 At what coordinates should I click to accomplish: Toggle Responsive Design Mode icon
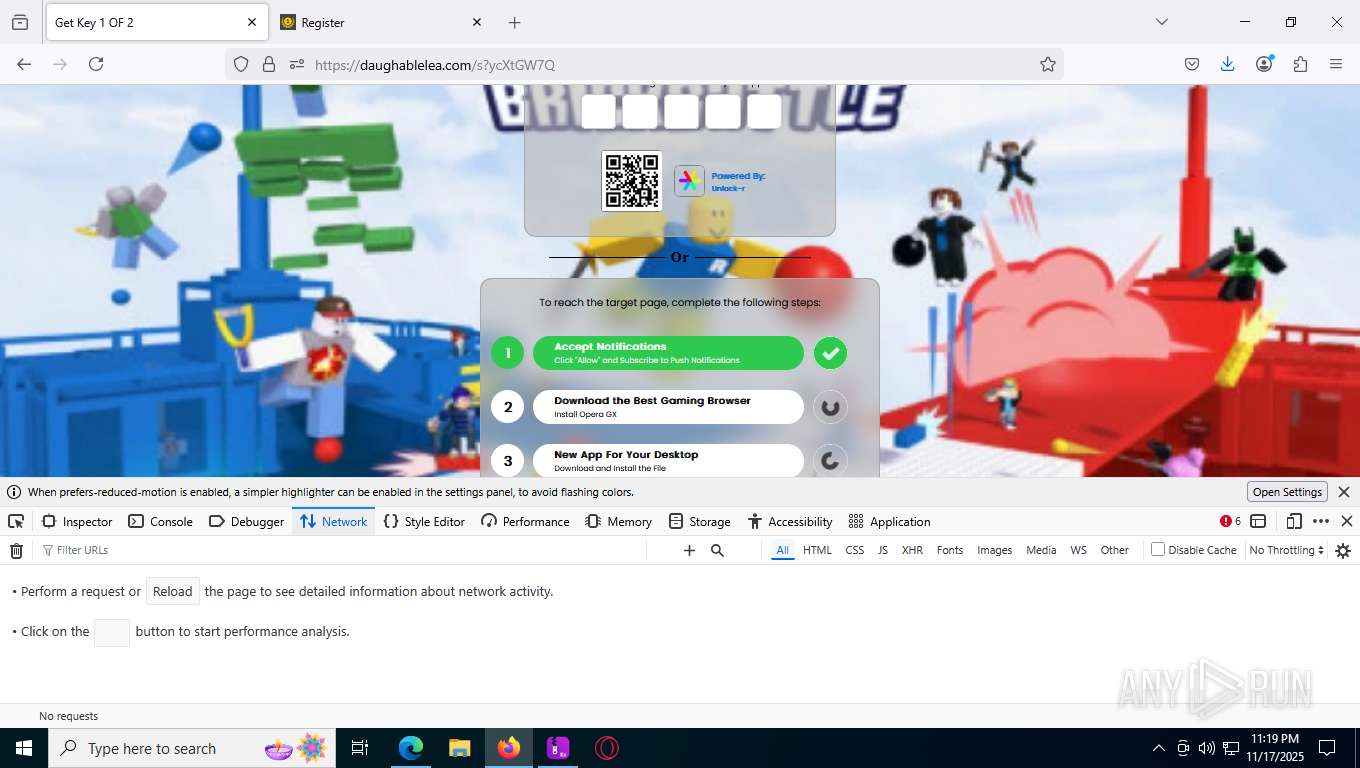pyautogui.click(x=1294, y=521)
